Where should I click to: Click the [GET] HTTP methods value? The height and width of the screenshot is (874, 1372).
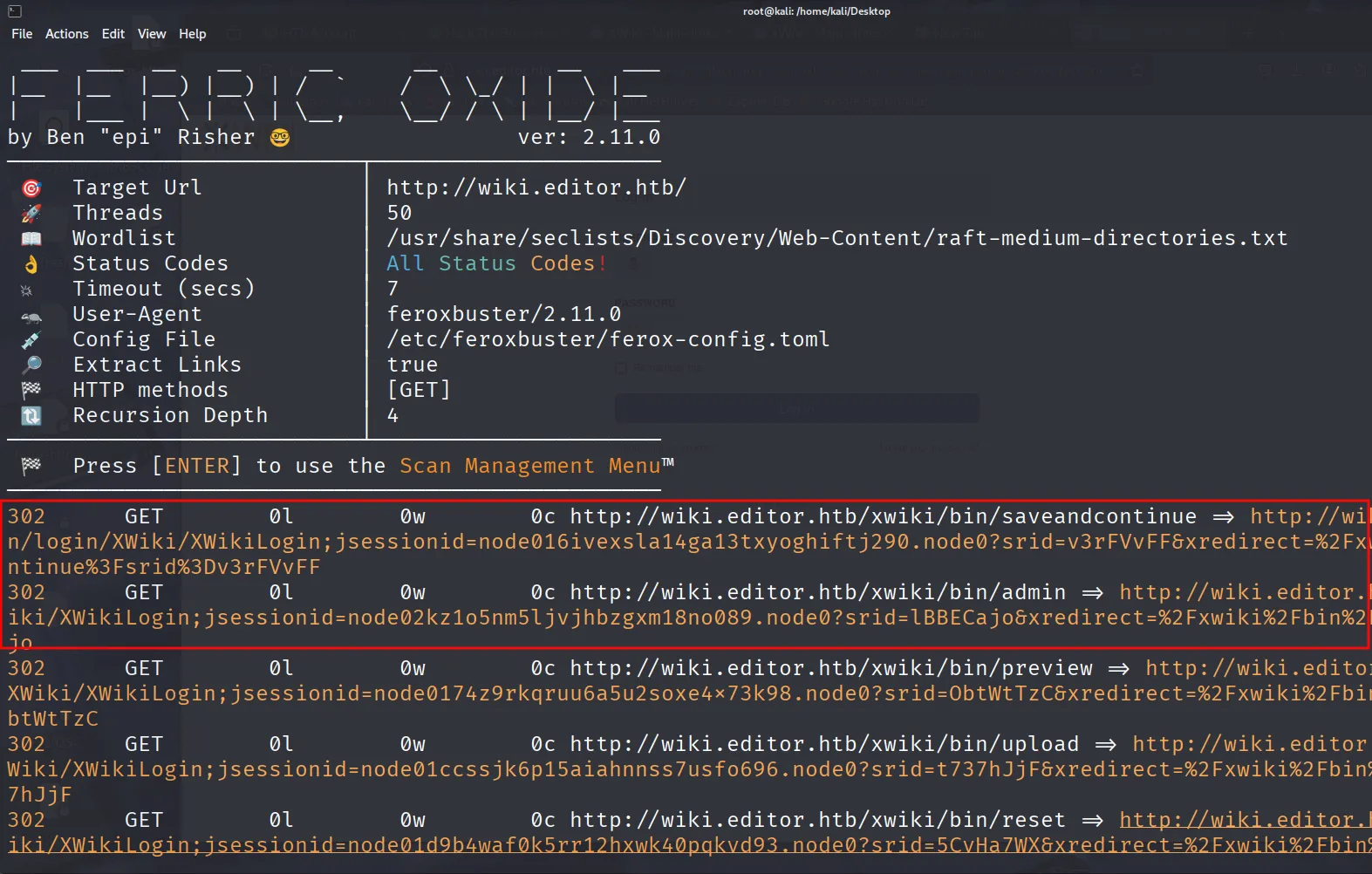(x=419, y=390)
